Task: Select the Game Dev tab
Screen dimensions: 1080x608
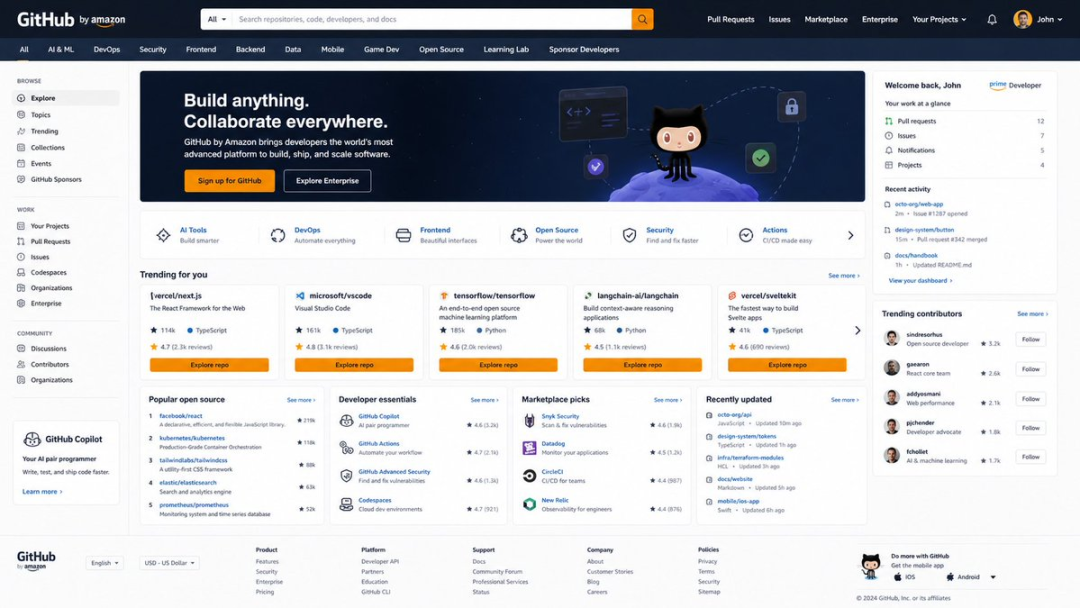Action: (382, 50)
